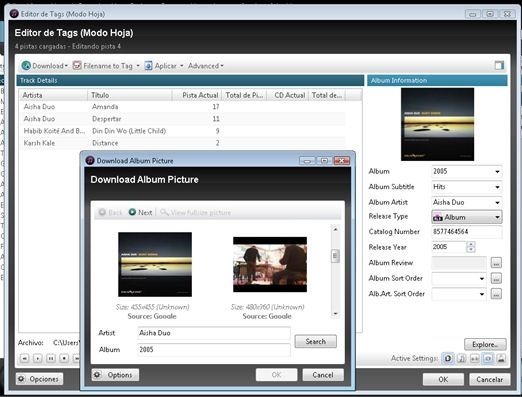Click the Download Album Picture title icon
This screenshot has width=522, height=397.
coord(90,160)
